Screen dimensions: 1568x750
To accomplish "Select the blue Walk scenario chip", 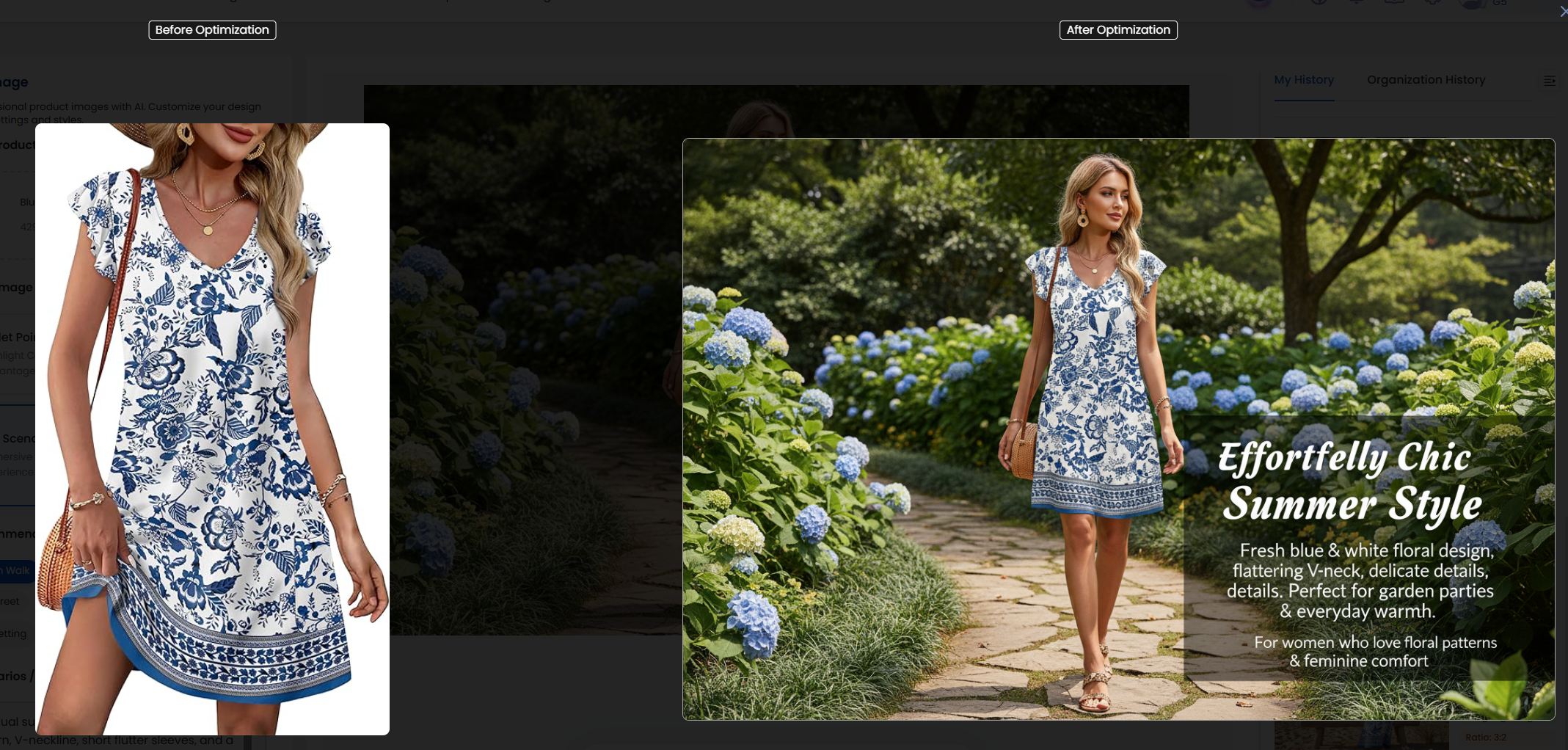I will tap(17, 570).
